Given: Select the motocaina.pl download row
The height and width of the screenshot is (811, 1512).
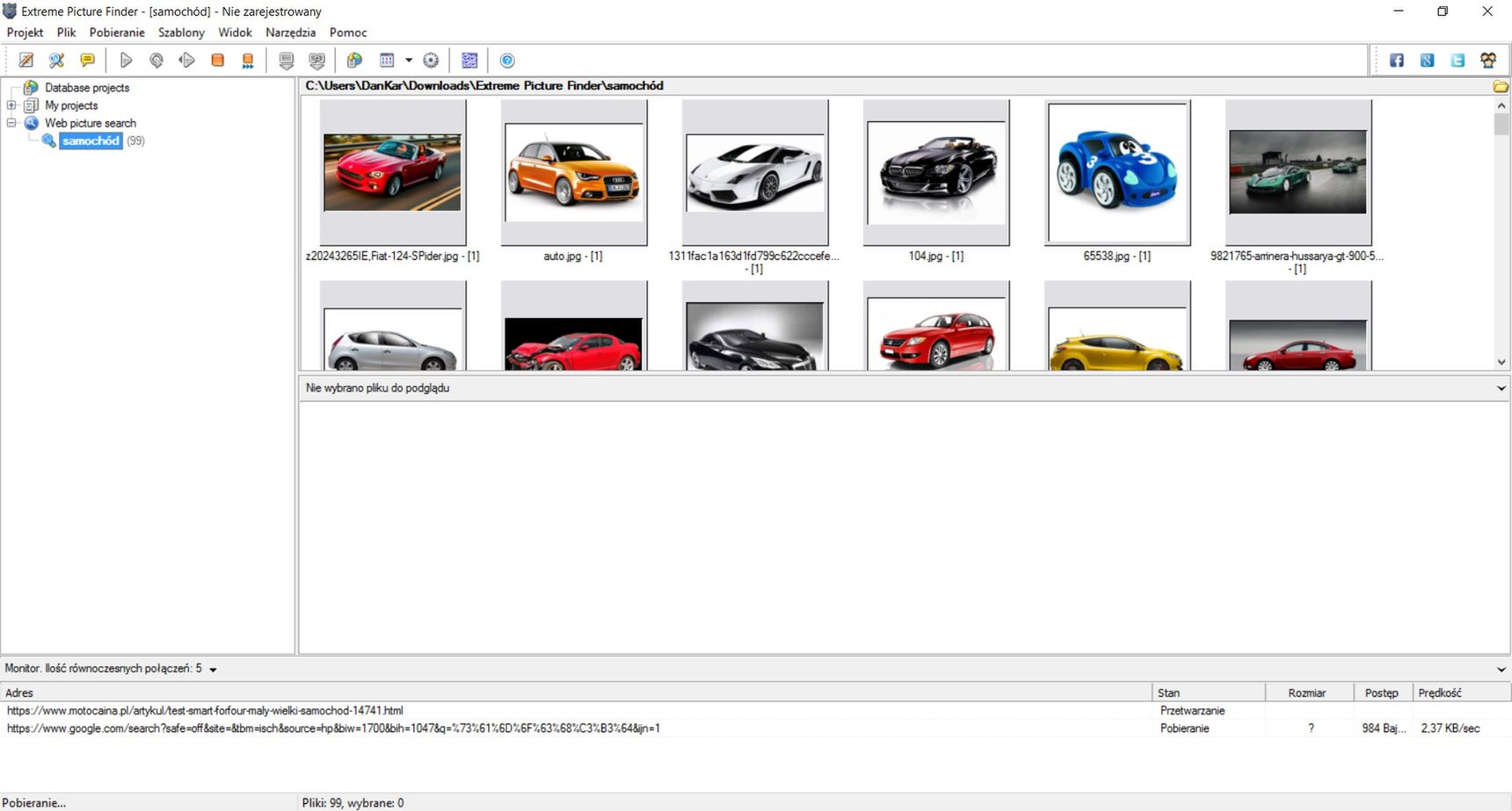Looking at the screenshot, I should 755,711.
